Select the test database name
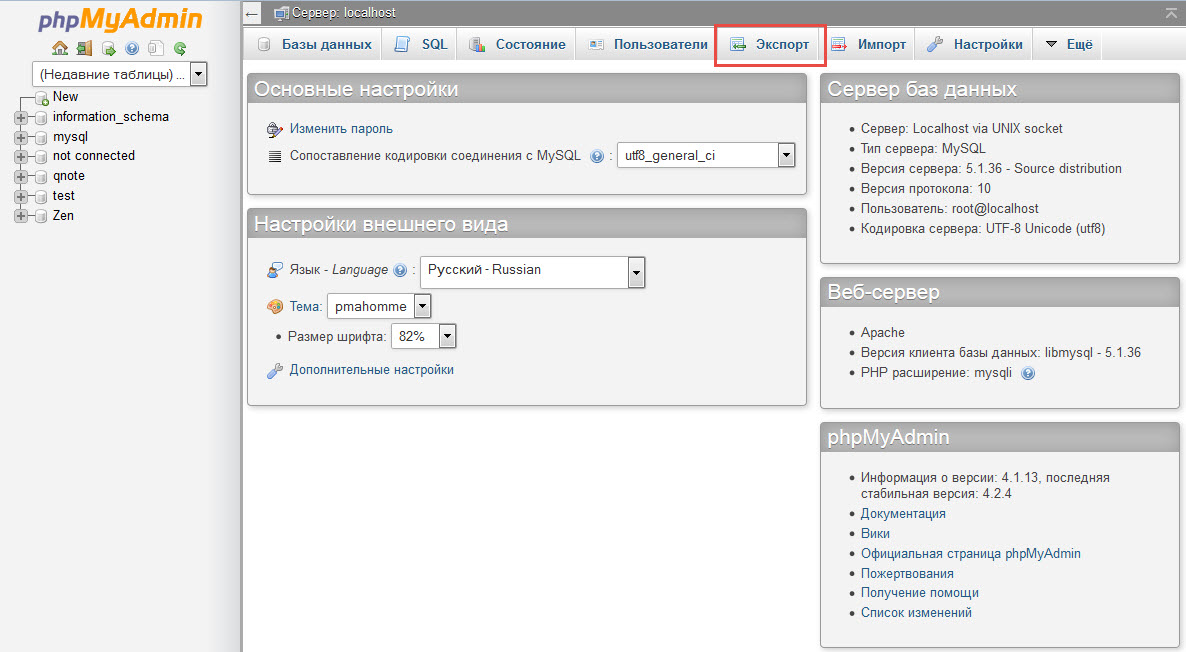Viewport: 1186px width, 652px height. tap(64, 196)
